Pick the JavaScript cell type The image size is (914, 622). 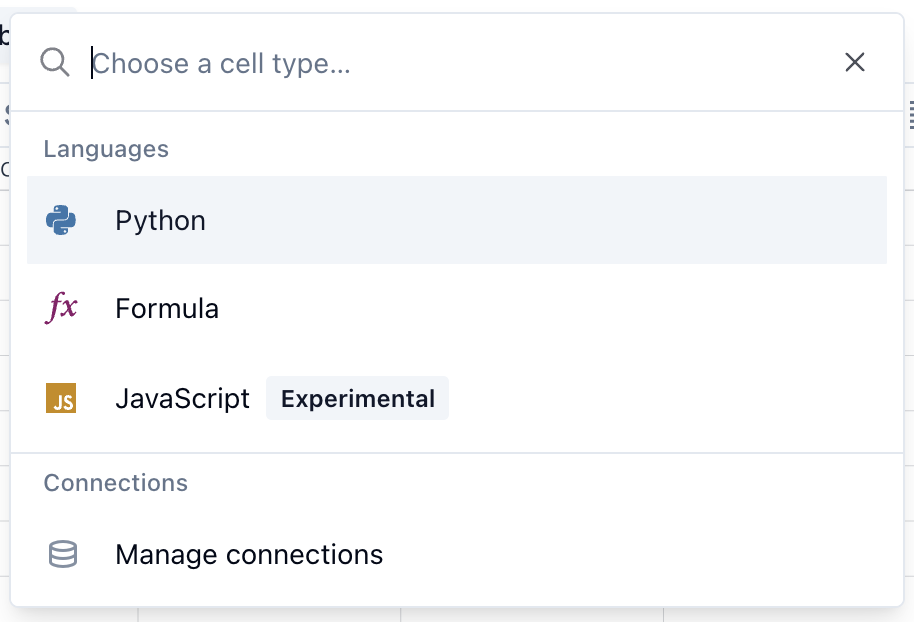pyautogui.click(x=182, y=399)
